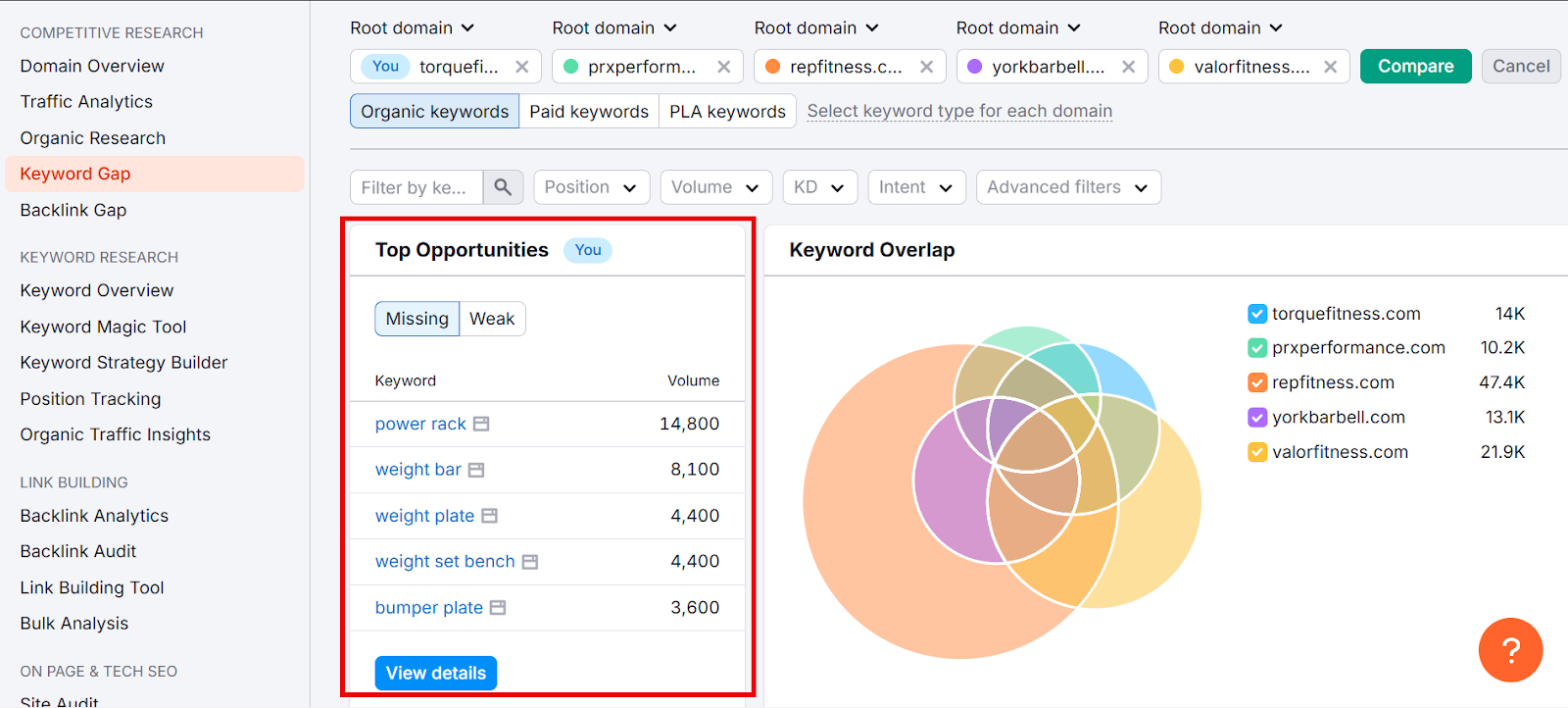Uncheck repfitness.com in overlap legend
The image size is (1568, 708).
tap(1257, 382)
